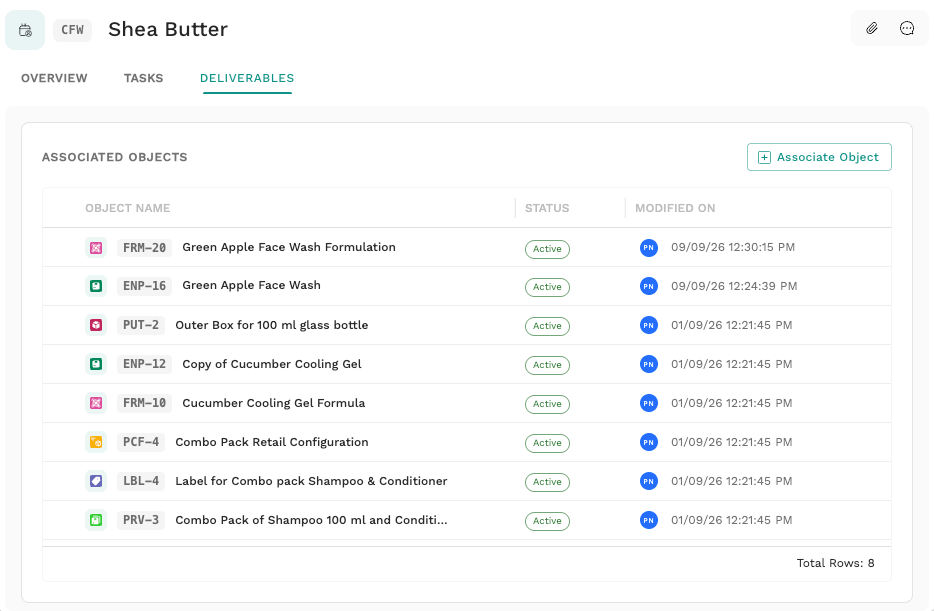934x611 pixels.
Task: Switch to the Overview tab
Action: [54, 78]
